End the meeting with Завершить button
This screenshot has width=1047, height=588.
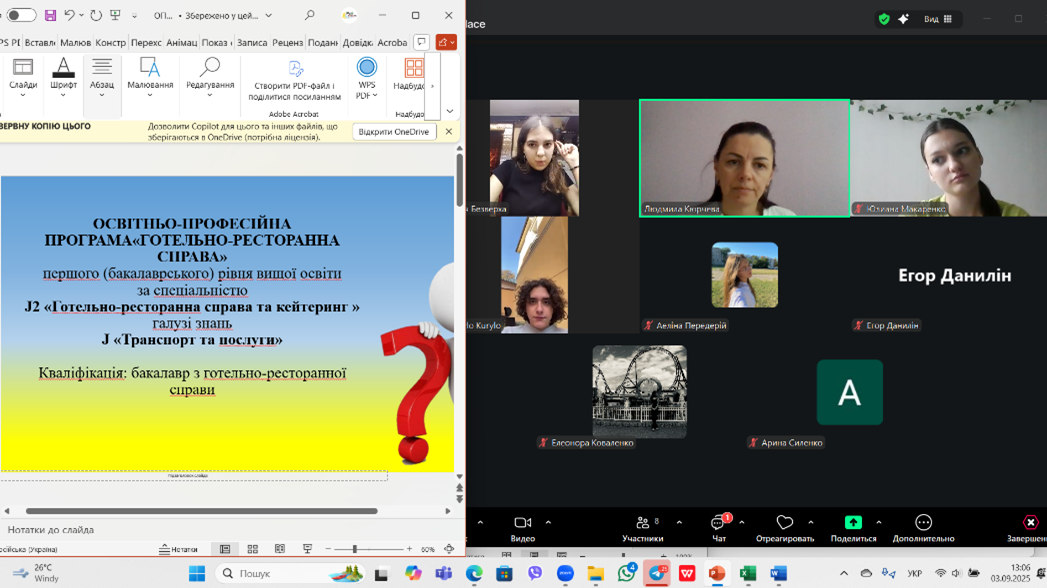click(x=1029, y=529)
